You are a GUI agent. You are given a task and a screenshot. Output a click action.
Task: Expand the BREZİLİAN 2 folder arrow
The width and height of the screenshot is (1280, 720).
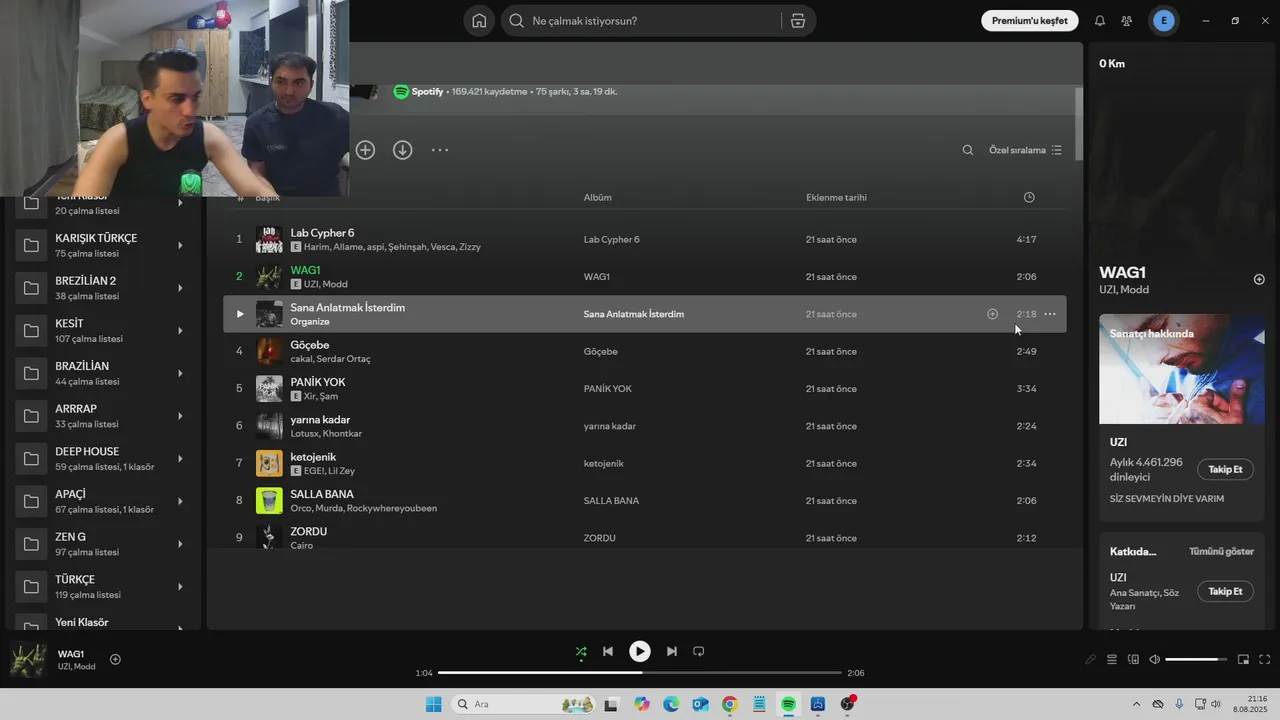(180, 288)
